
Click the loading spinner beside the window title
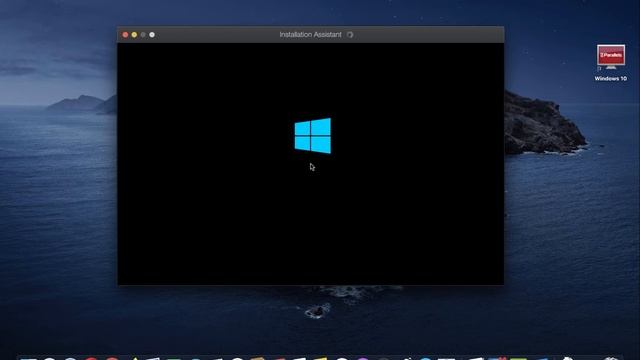(350, 35)
